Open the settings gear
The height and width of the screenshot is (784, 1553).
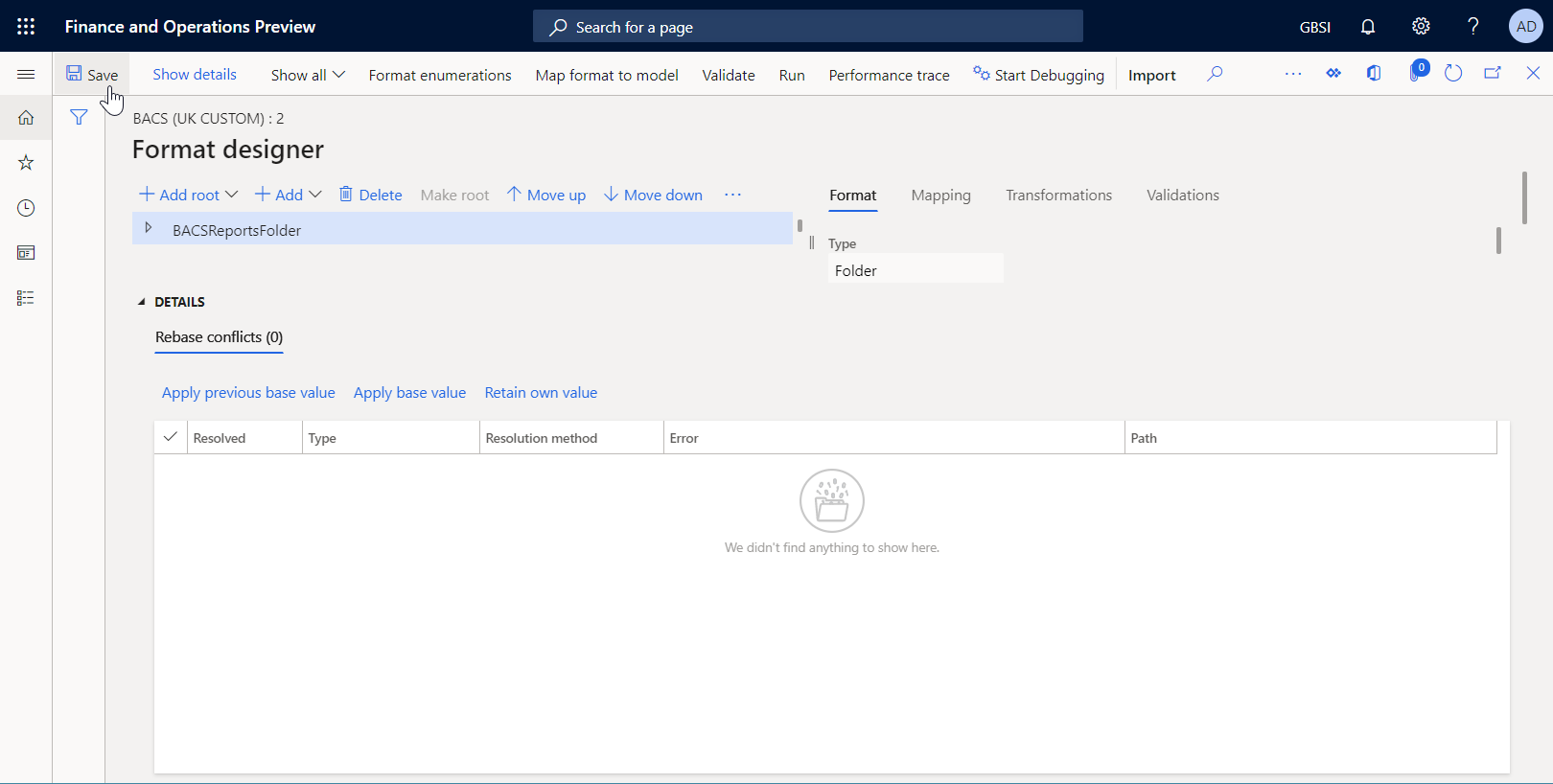tap(1421, 26)
